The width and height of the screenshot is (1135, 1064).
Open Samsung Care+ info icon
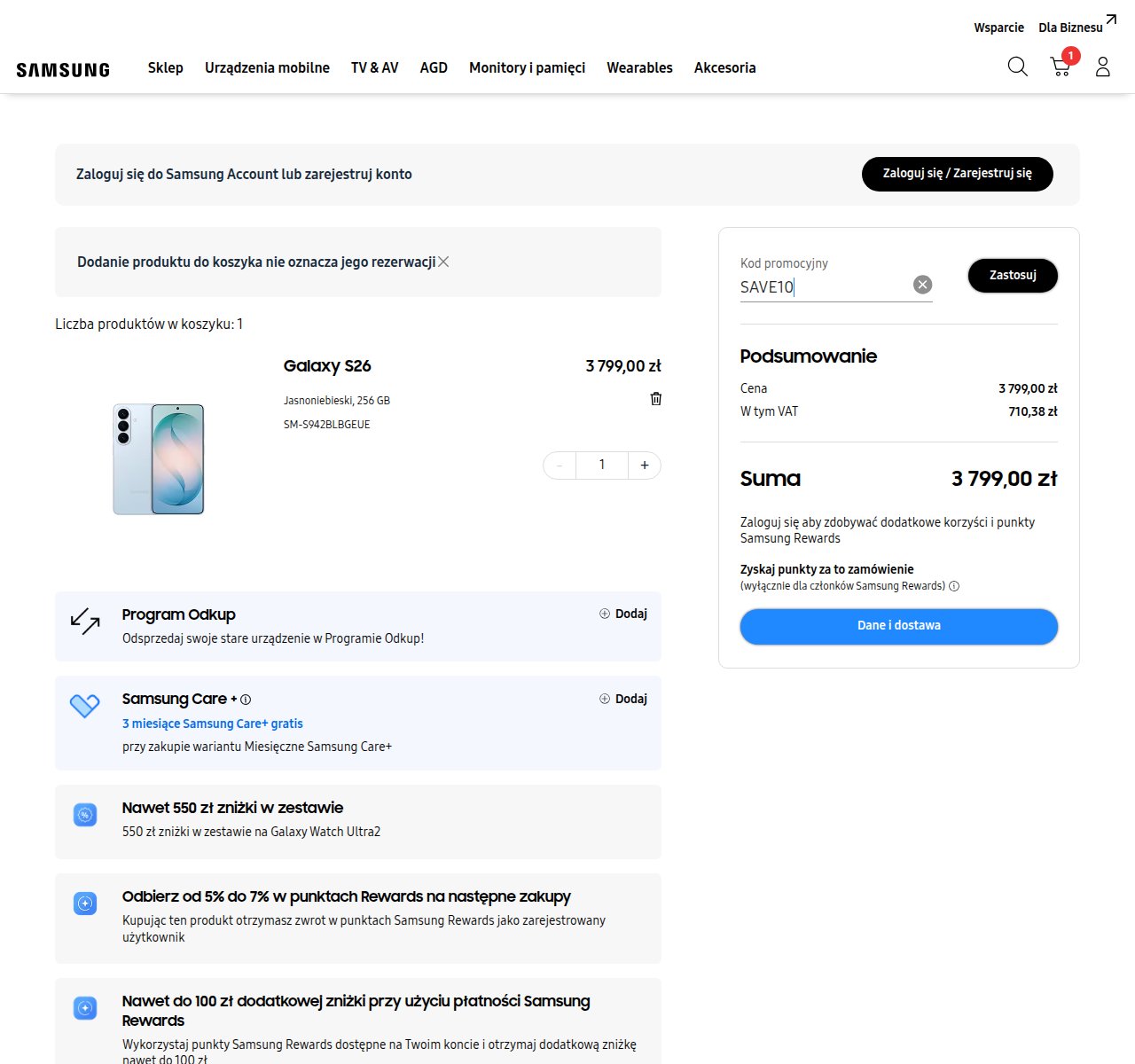click(246, 700)
